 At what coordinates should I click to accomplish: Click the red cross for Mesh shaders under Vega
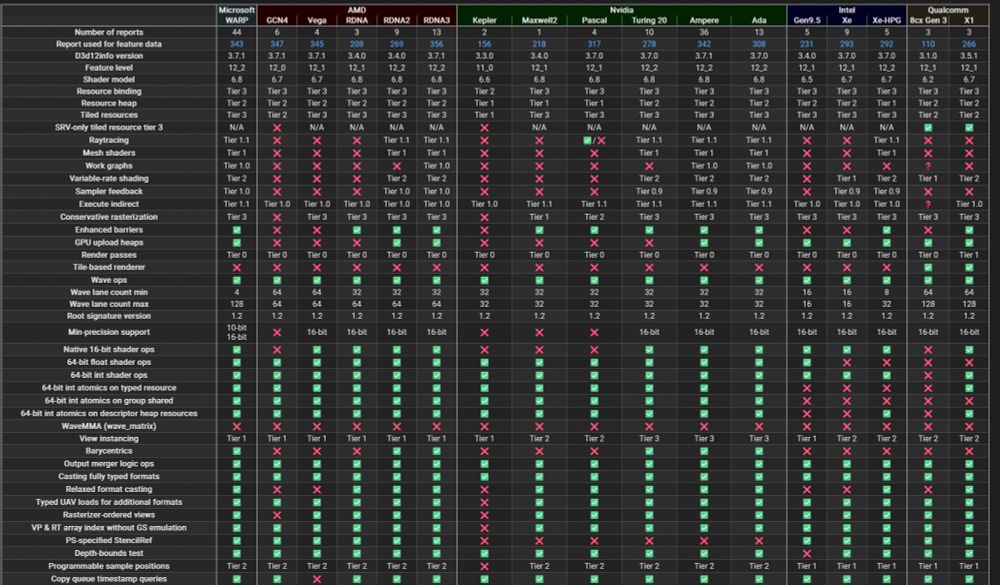click(317, 153)
